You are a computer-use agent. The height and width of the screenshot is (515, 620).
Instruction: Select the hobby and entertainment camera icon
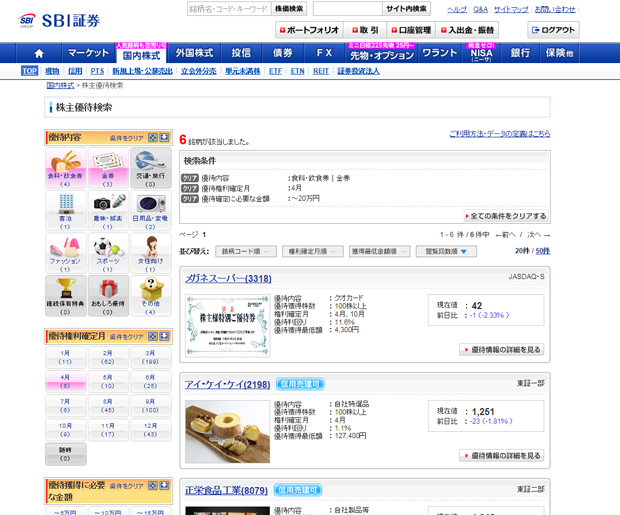[x=108, y=210]
